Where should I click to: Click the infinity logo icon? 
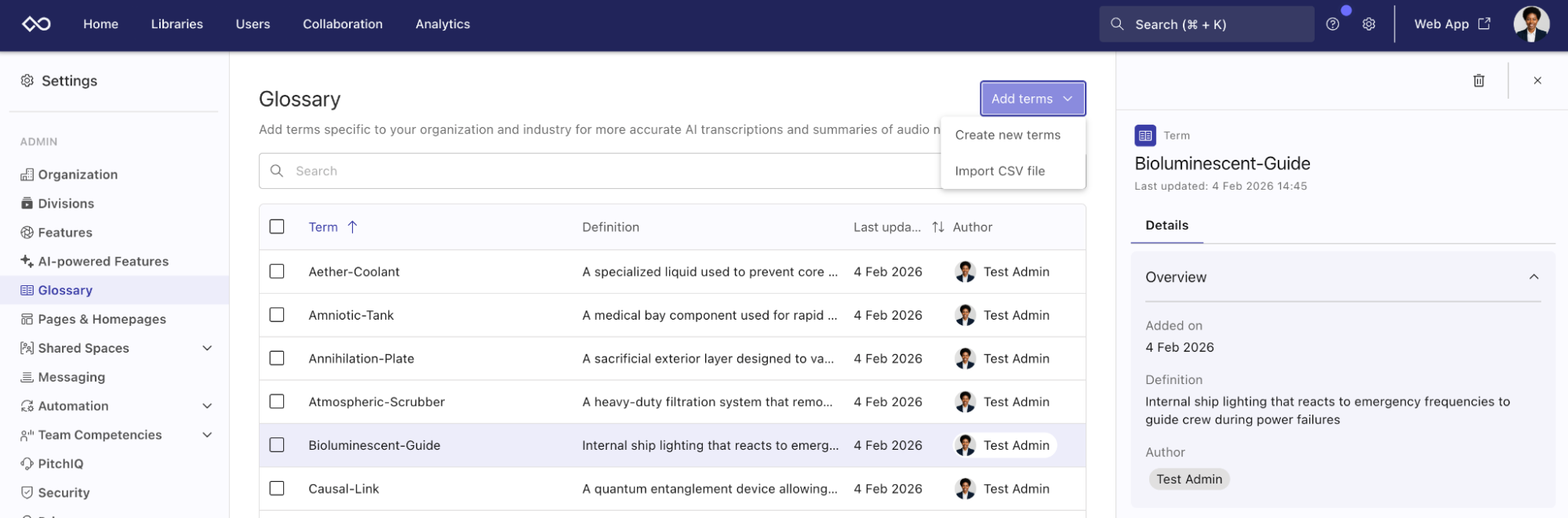[36, 24]
